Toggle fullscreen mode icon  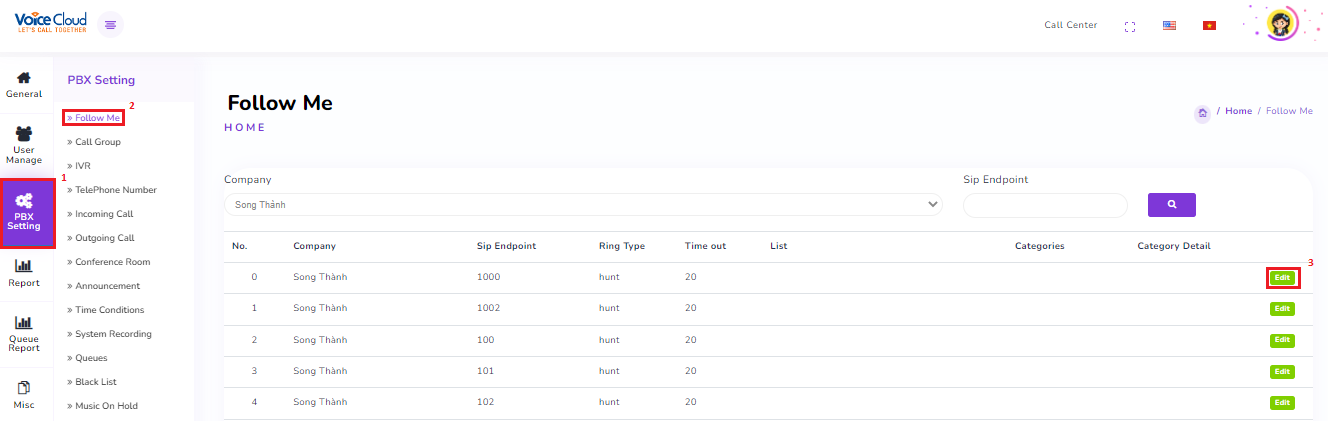pos(1131,26)
